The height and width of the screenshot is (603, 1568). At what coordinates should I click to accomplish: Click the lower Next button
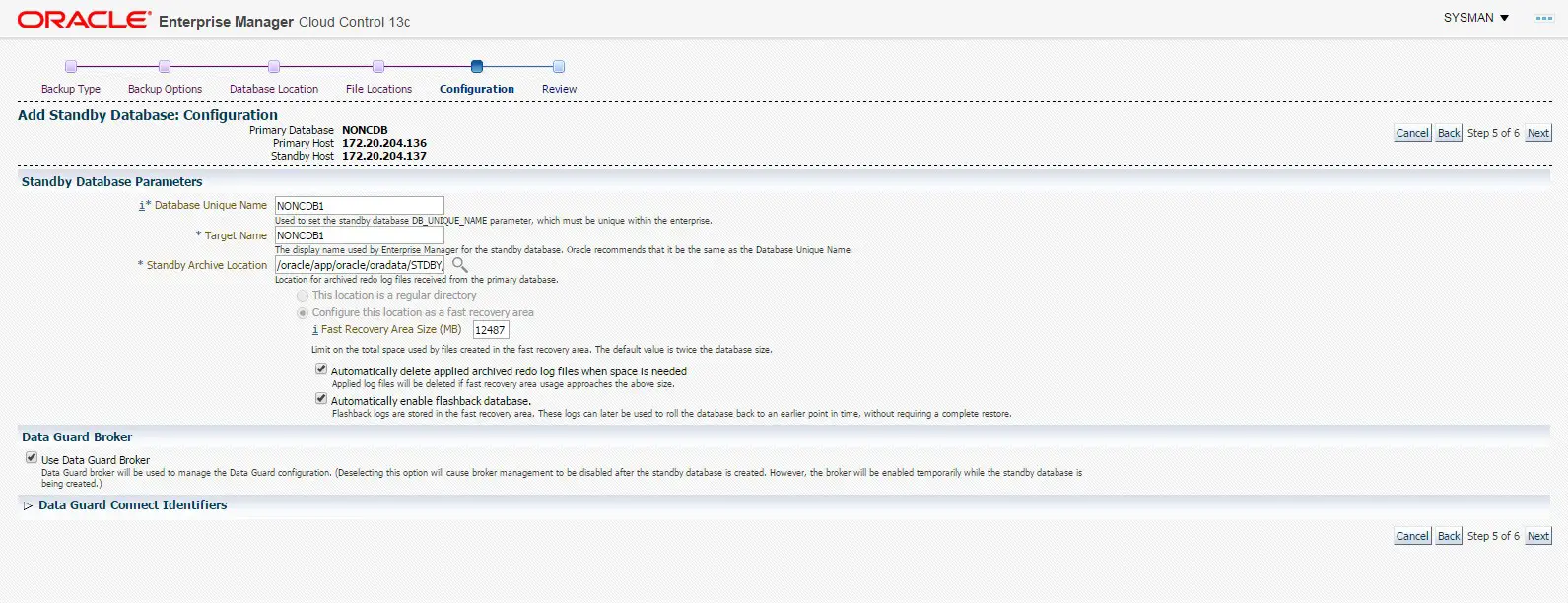tap(1538, 536)
